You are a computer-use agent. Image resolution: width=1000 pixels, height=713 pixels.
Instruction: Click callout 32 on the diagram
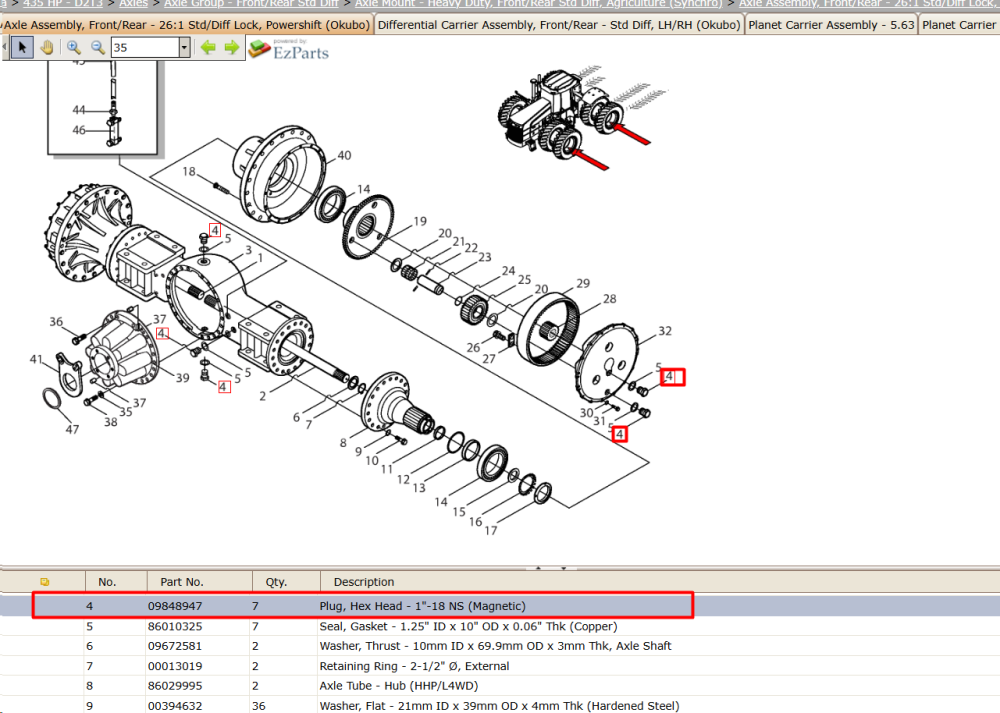click(x=665, y=330)
